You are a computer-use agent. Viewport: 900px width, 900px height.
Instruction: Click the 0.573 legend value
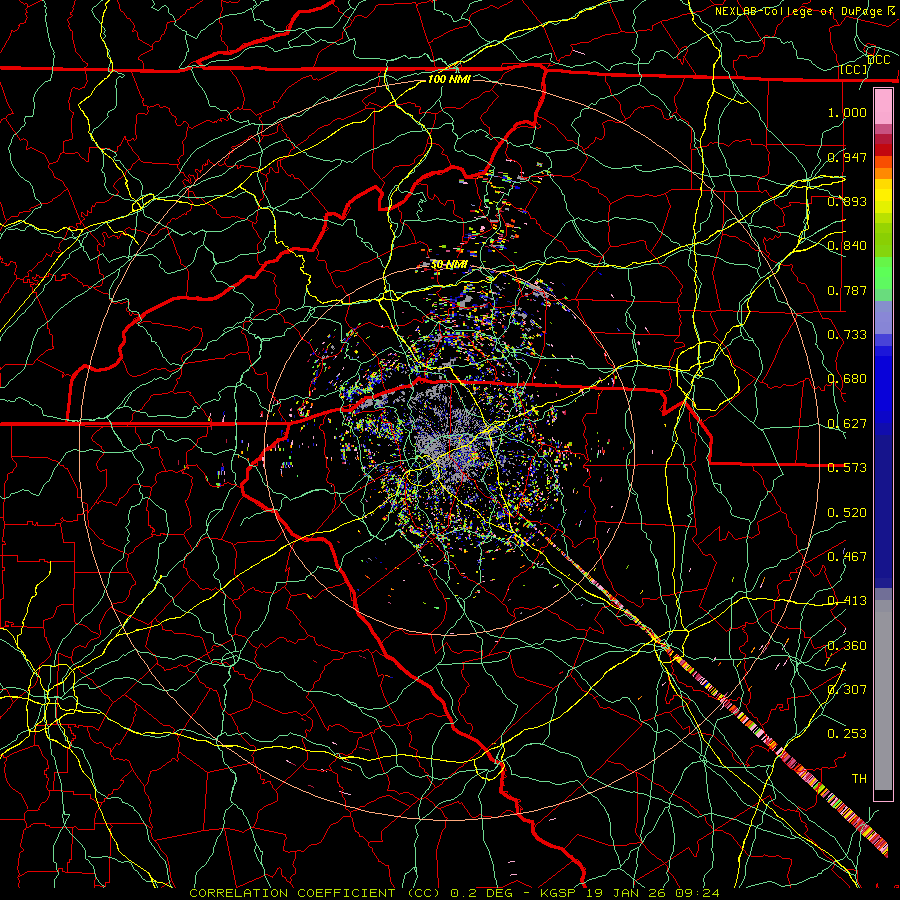click(x=847, y=468)
